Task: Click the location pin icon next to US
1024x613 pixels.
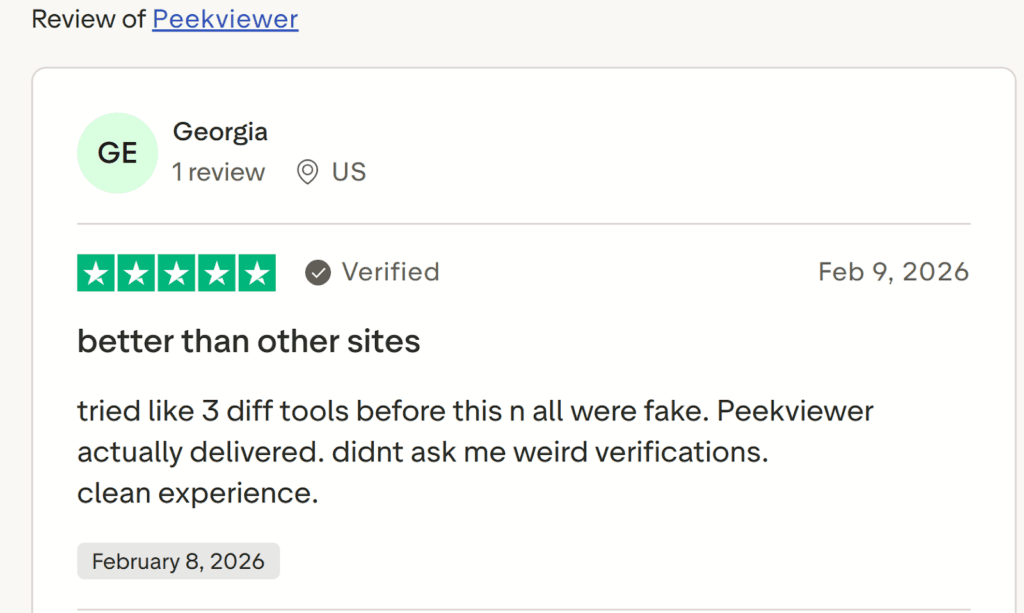Action: pyautogui.click(x=309, y=171)
